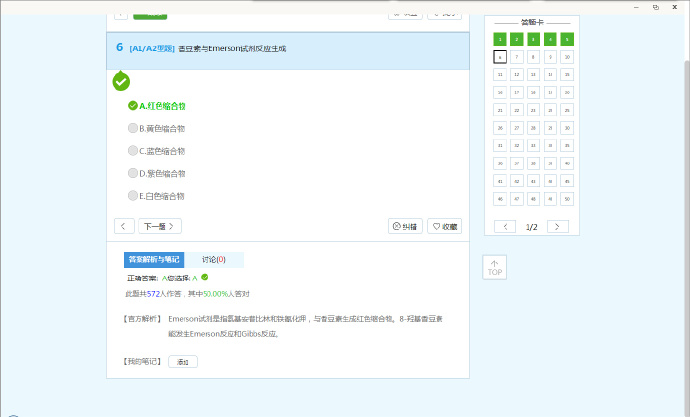690x417 pixels.
Task: Jump to answered question 1 in answer card
Action: pos(500,39)
